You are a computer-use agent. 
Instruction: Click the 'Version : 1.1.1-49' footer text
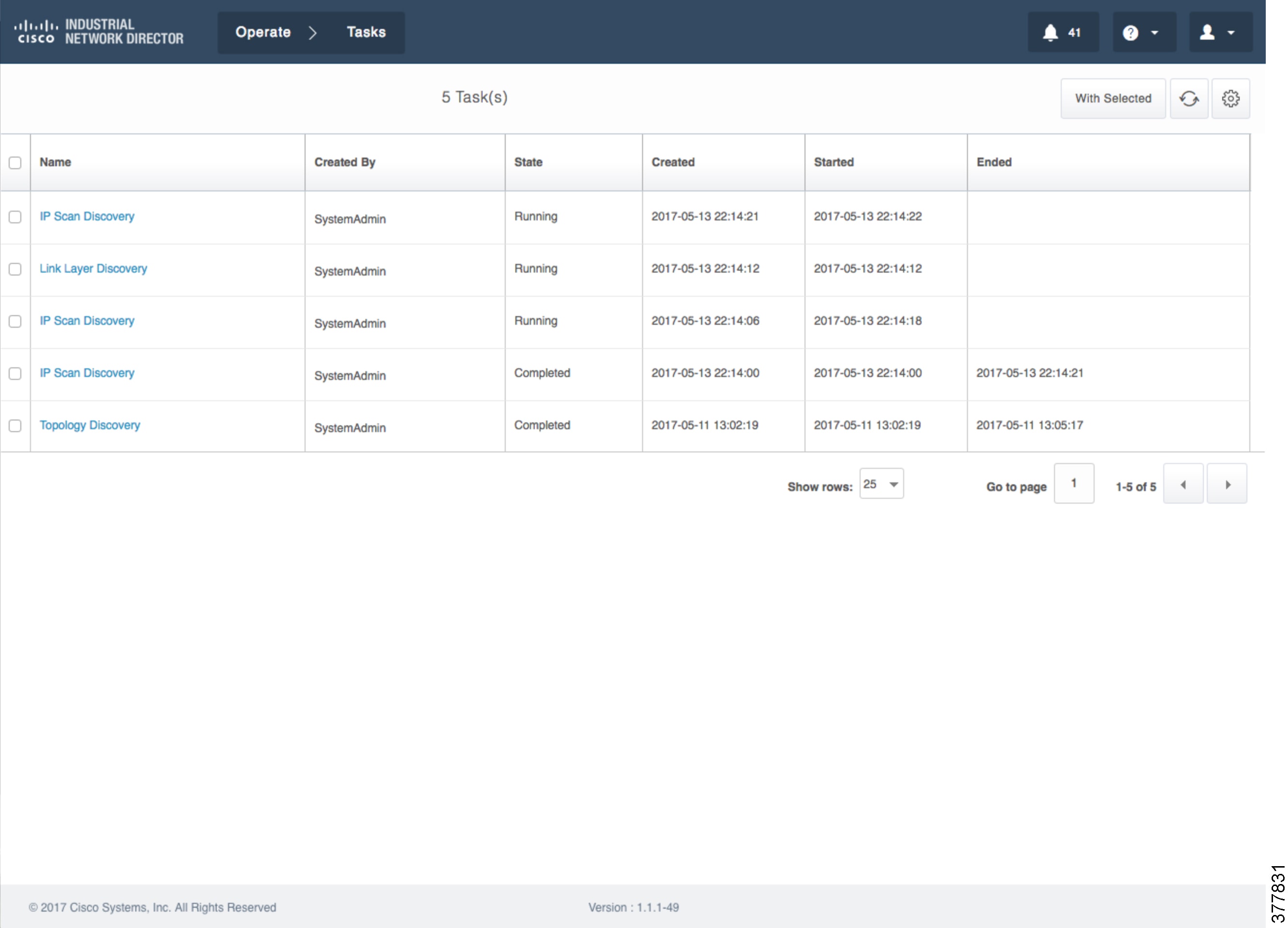pos(633,908)
